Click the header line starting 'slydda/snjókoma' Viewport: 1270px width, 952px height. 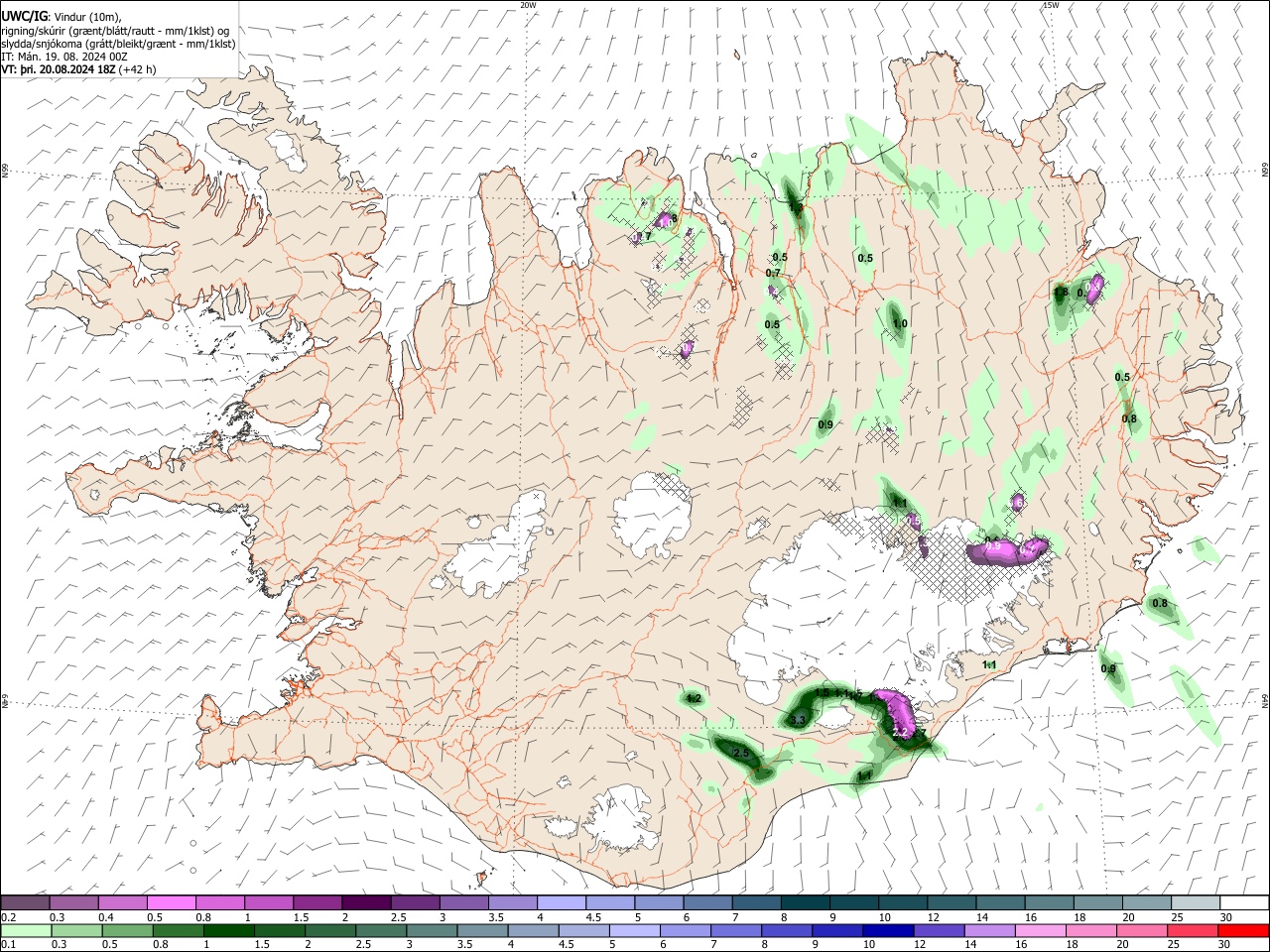pos(118,44)
